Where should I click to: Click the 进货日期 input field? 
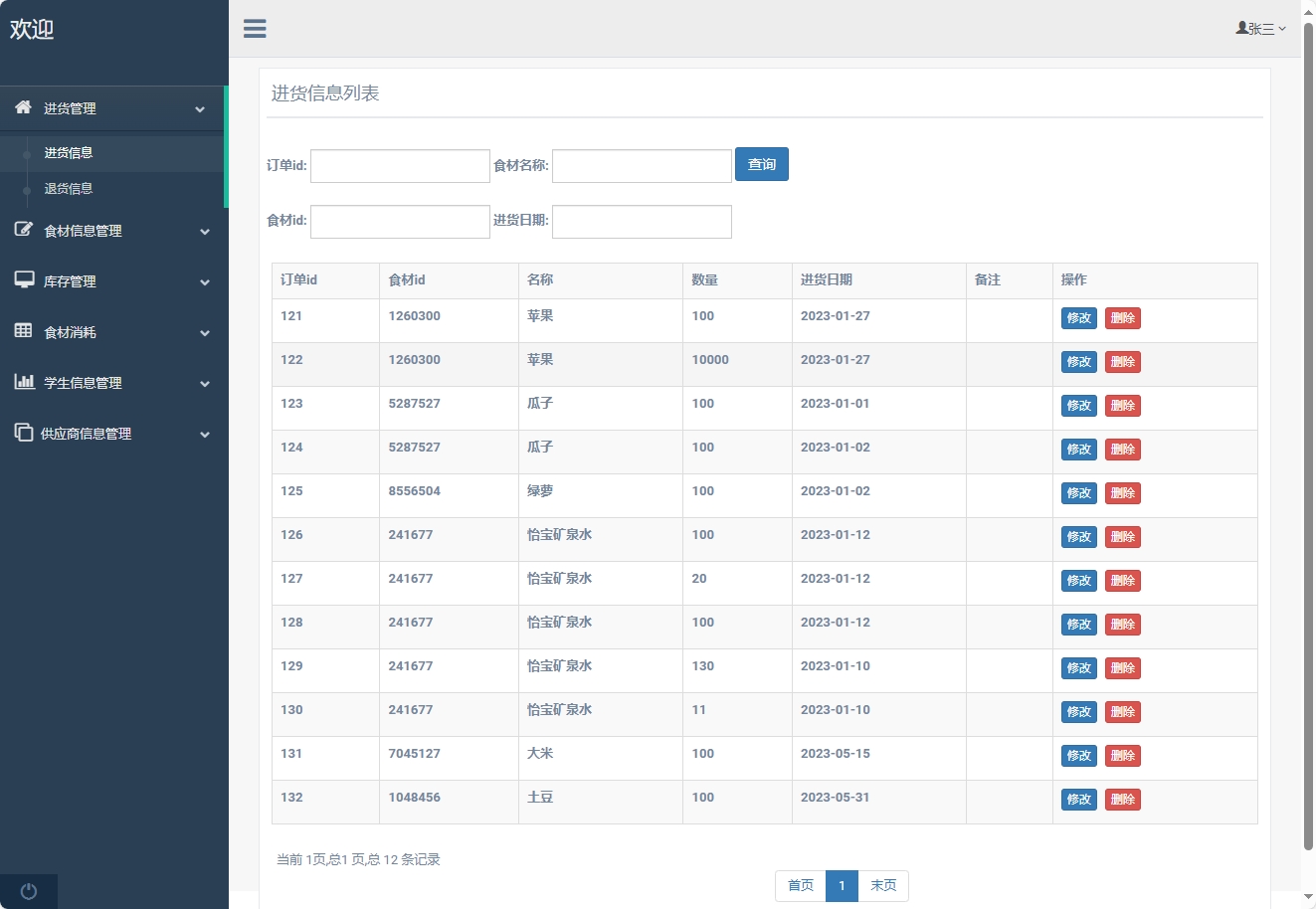(642, 222)
